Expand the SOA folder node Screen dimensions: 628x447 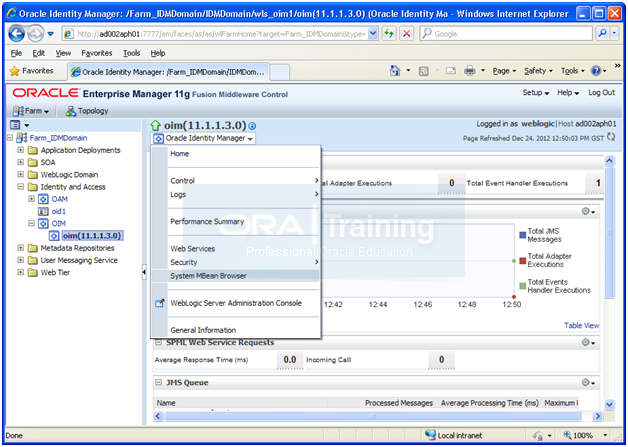(20, 162)
